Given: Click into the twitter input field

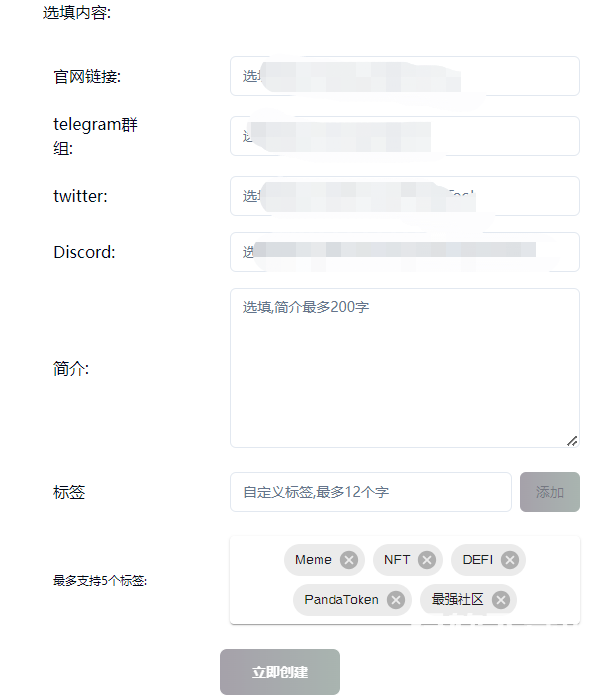Looking at the screenshot, I should (404, 196).
